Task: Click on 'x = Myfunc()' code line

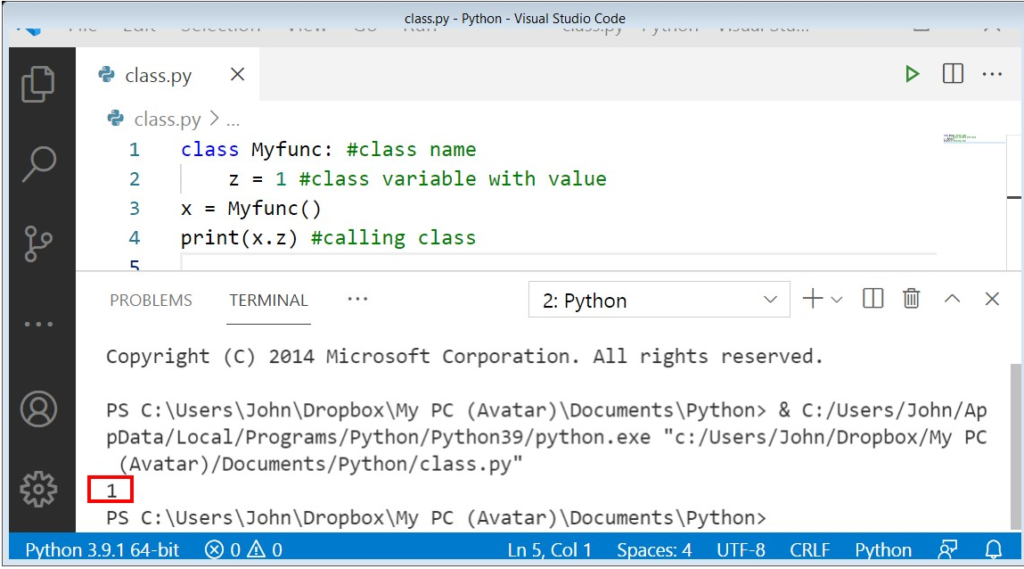Action: pyautogui.click(x=251, y=208)
